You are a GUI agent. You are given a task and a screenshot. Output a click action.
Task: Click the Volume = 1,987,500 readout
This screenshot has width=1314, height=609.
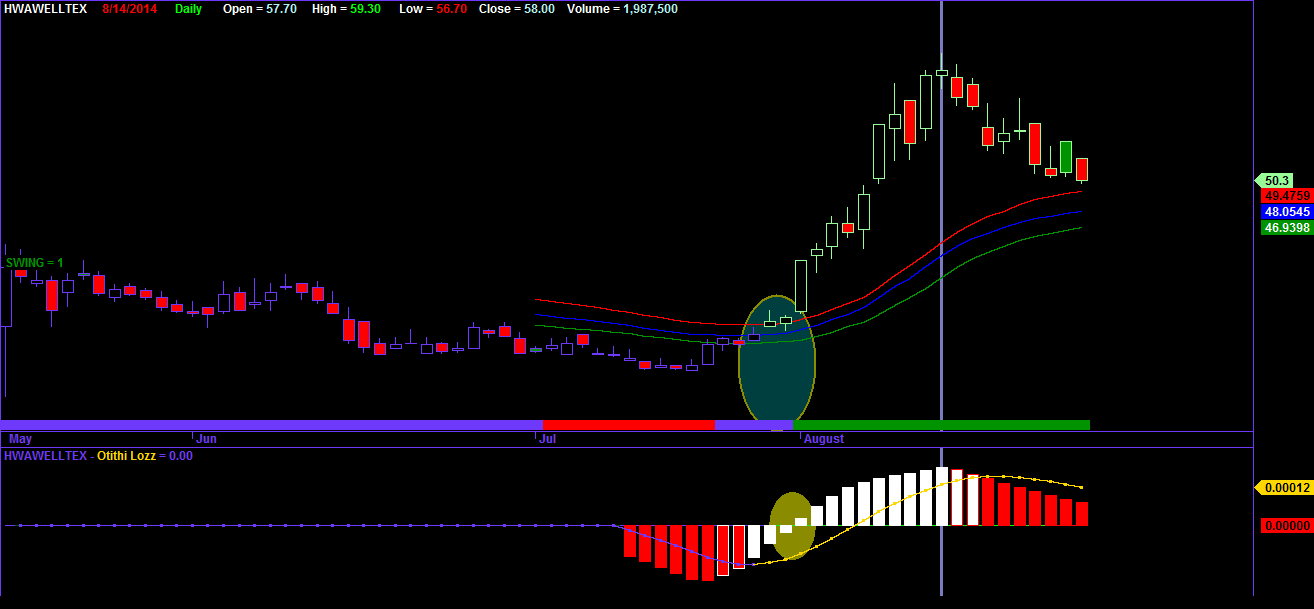coord(624,9)
